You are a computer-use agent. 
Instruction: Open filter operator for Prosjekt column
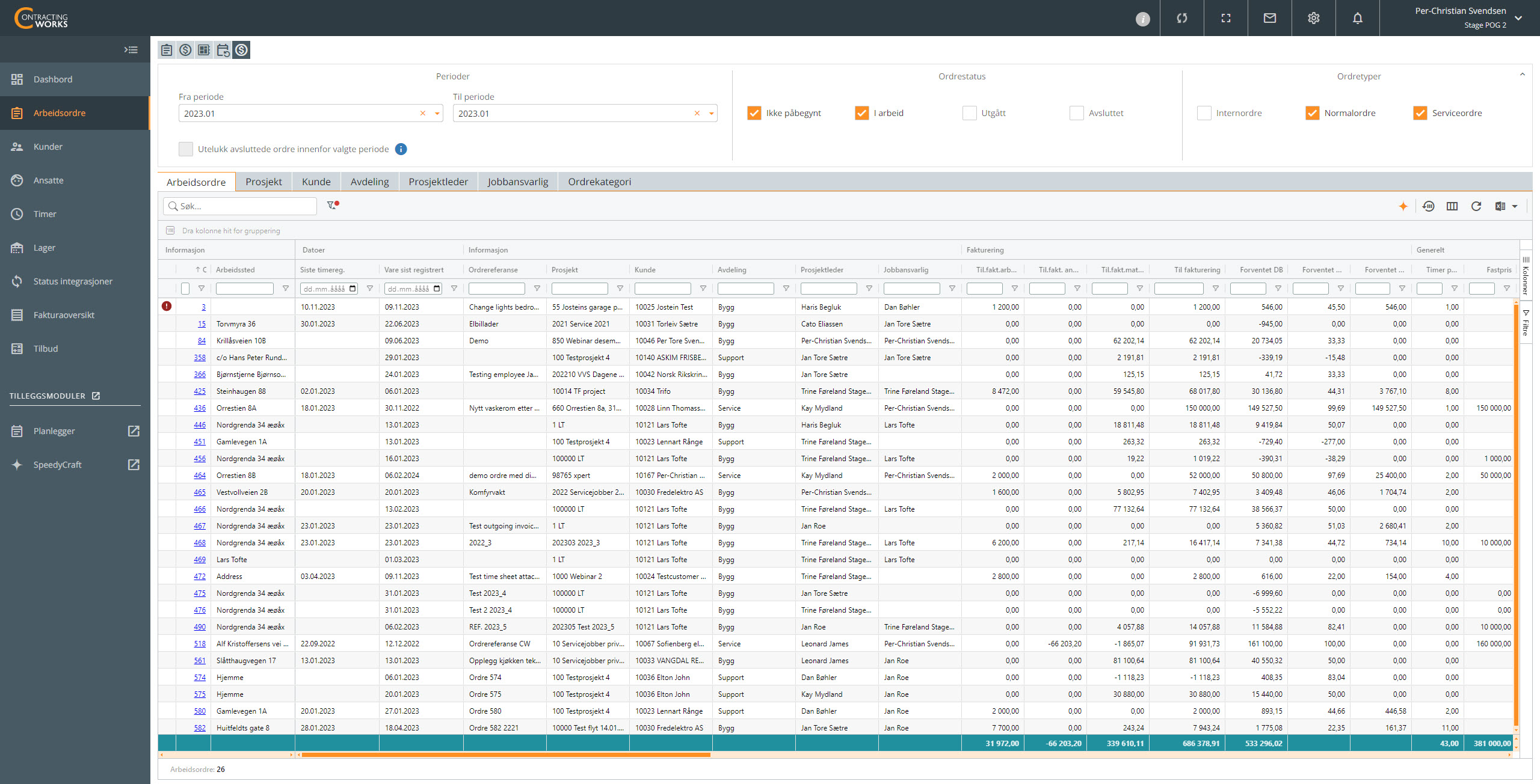tap(620, 289)
